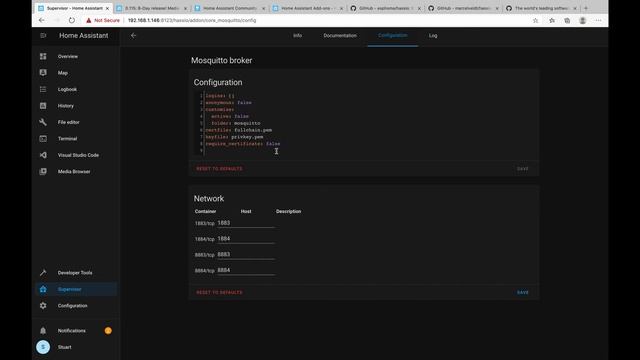Image resolution: width=640 pixels, height=360 pixels.
Task: Click the anonymous: false line
Action: [x=229, y=102]
